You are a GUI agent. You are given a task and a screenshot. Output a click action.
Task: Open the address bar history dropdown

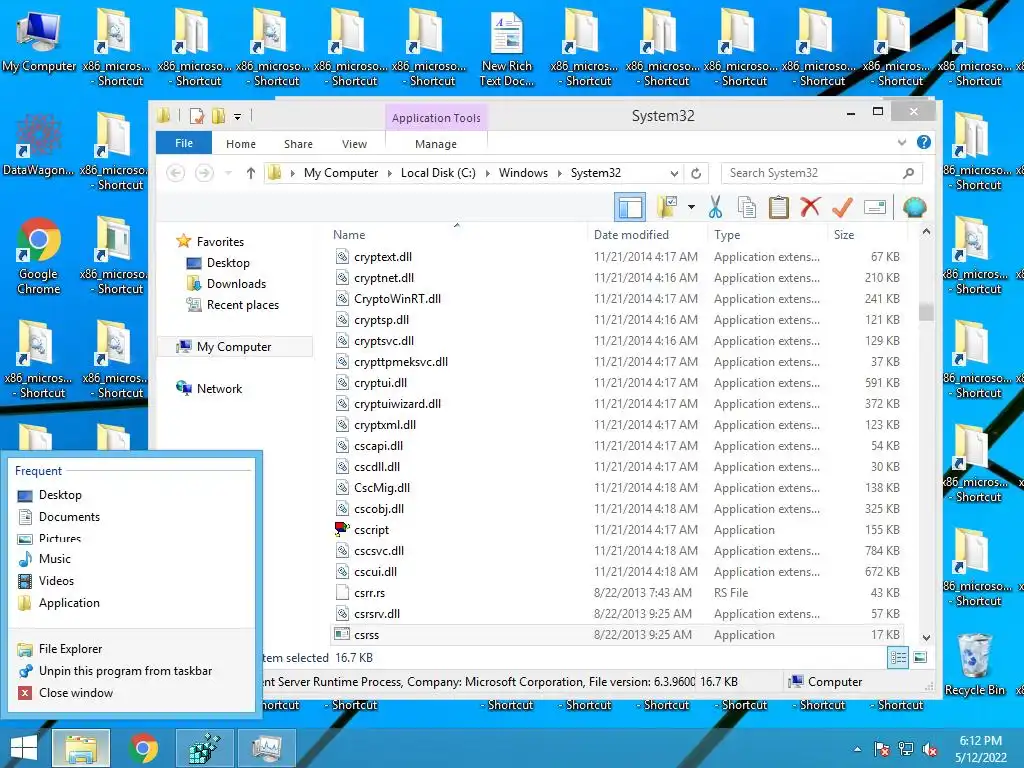coord(674,173)
